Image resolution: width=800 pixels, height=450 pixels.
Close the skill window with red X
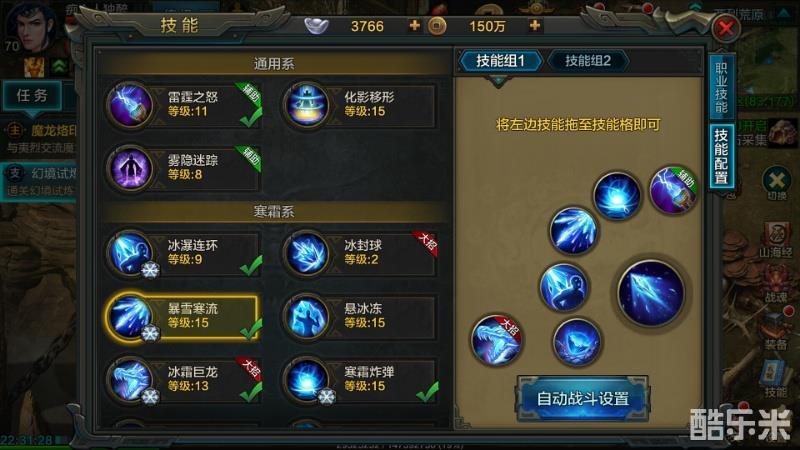click(726, 28)
